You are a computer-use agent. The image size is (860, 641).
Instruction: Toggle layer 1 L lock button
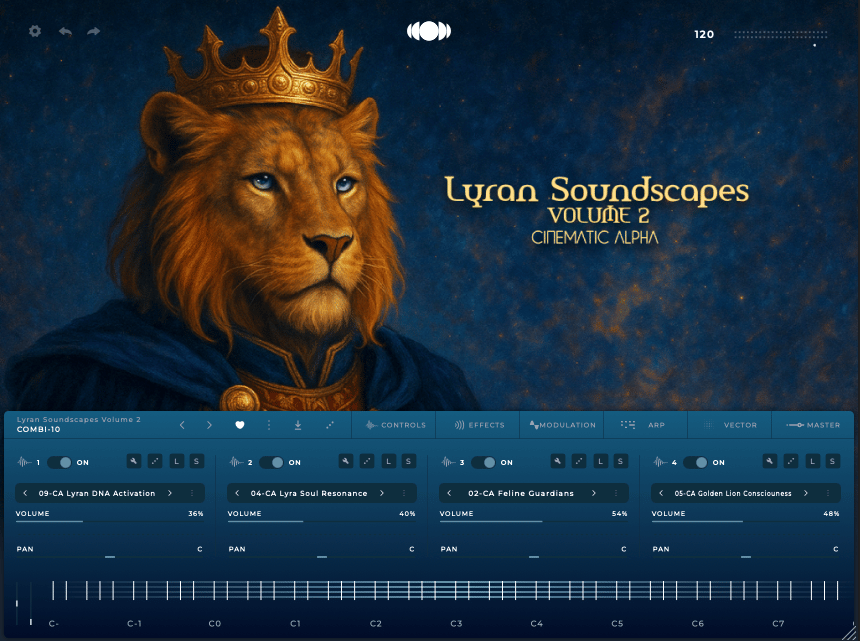(177, 461)
